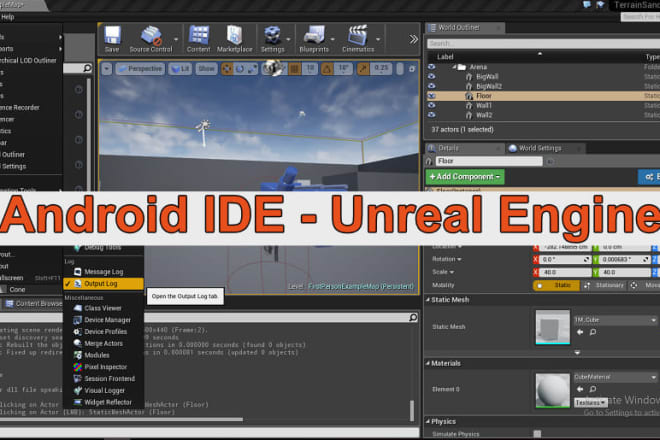Enable the Simulate Physics checkbox
The width and height of the screenshot is (660, 440).
[537, 434]
